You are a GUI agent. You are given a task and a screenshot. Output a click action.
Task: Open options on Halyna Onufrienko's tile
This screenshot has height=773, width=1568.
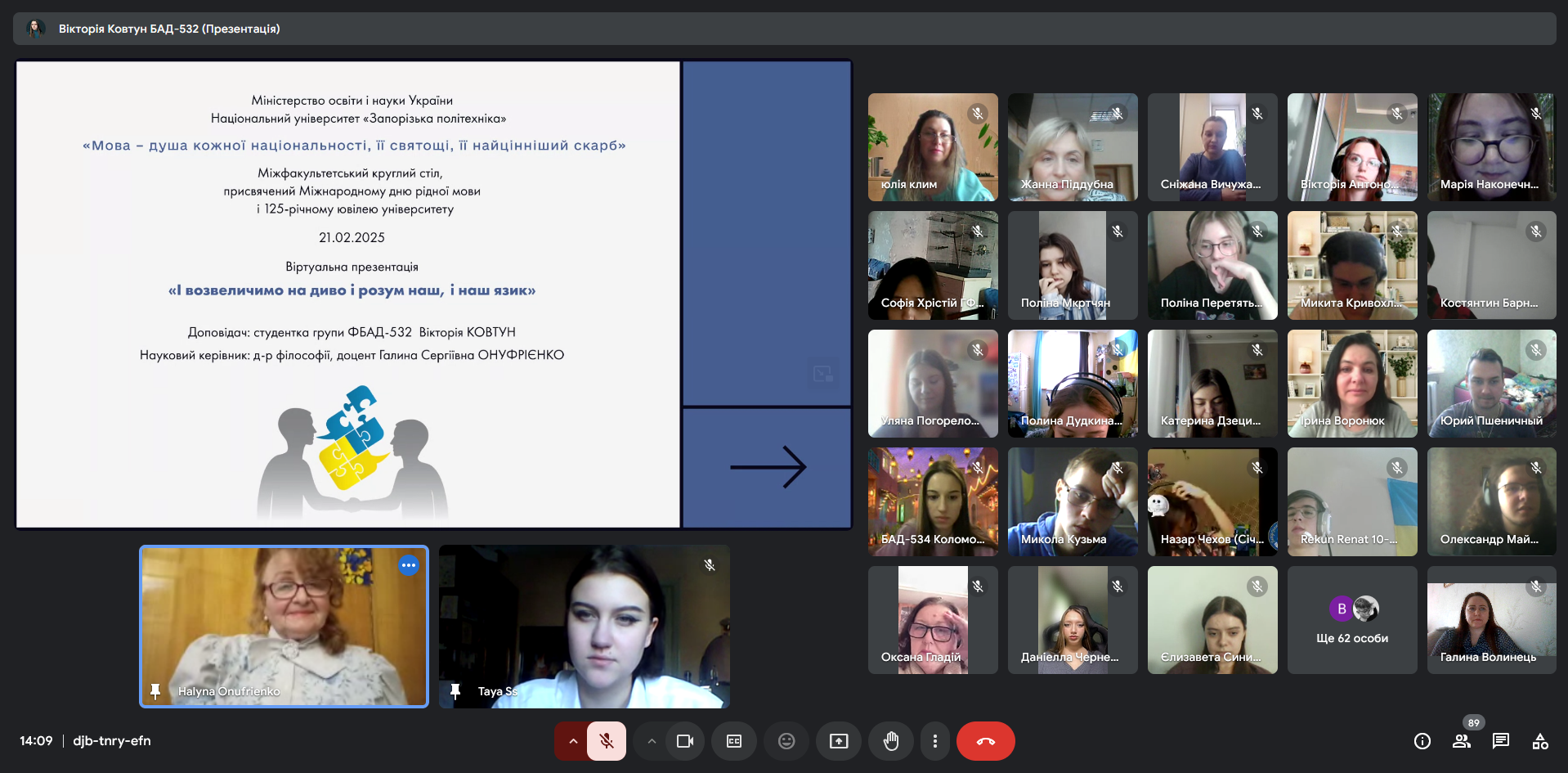coord(409,565)
